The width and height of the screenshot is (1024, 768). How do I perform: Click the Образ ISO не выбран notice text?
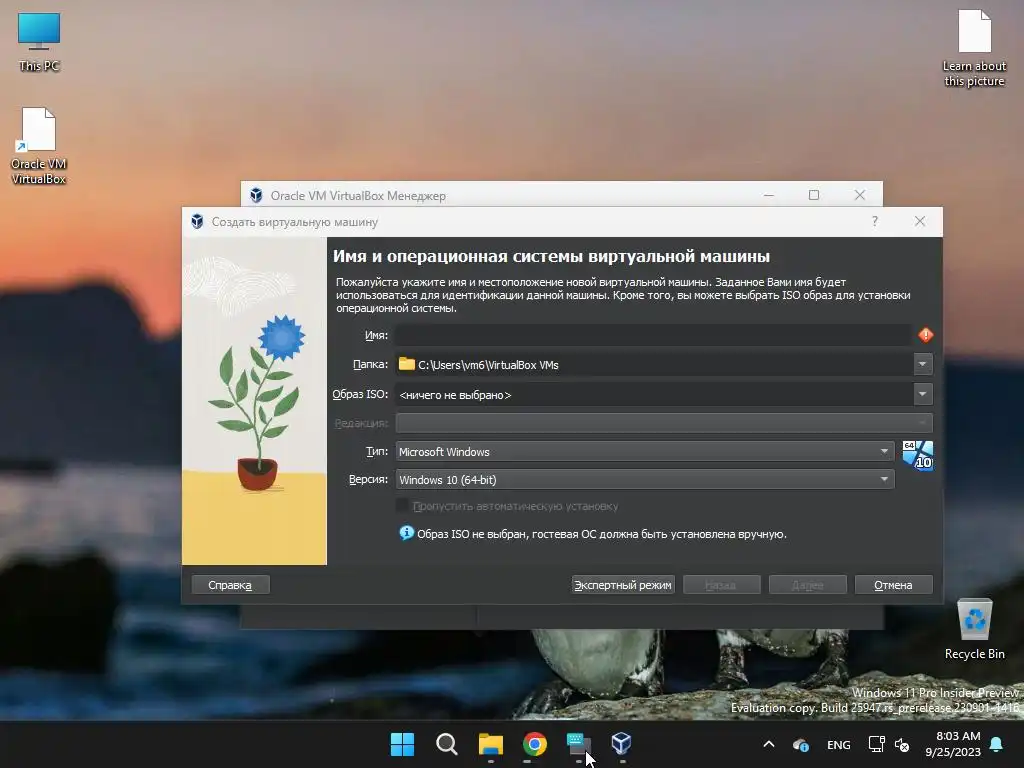[601, 534]
